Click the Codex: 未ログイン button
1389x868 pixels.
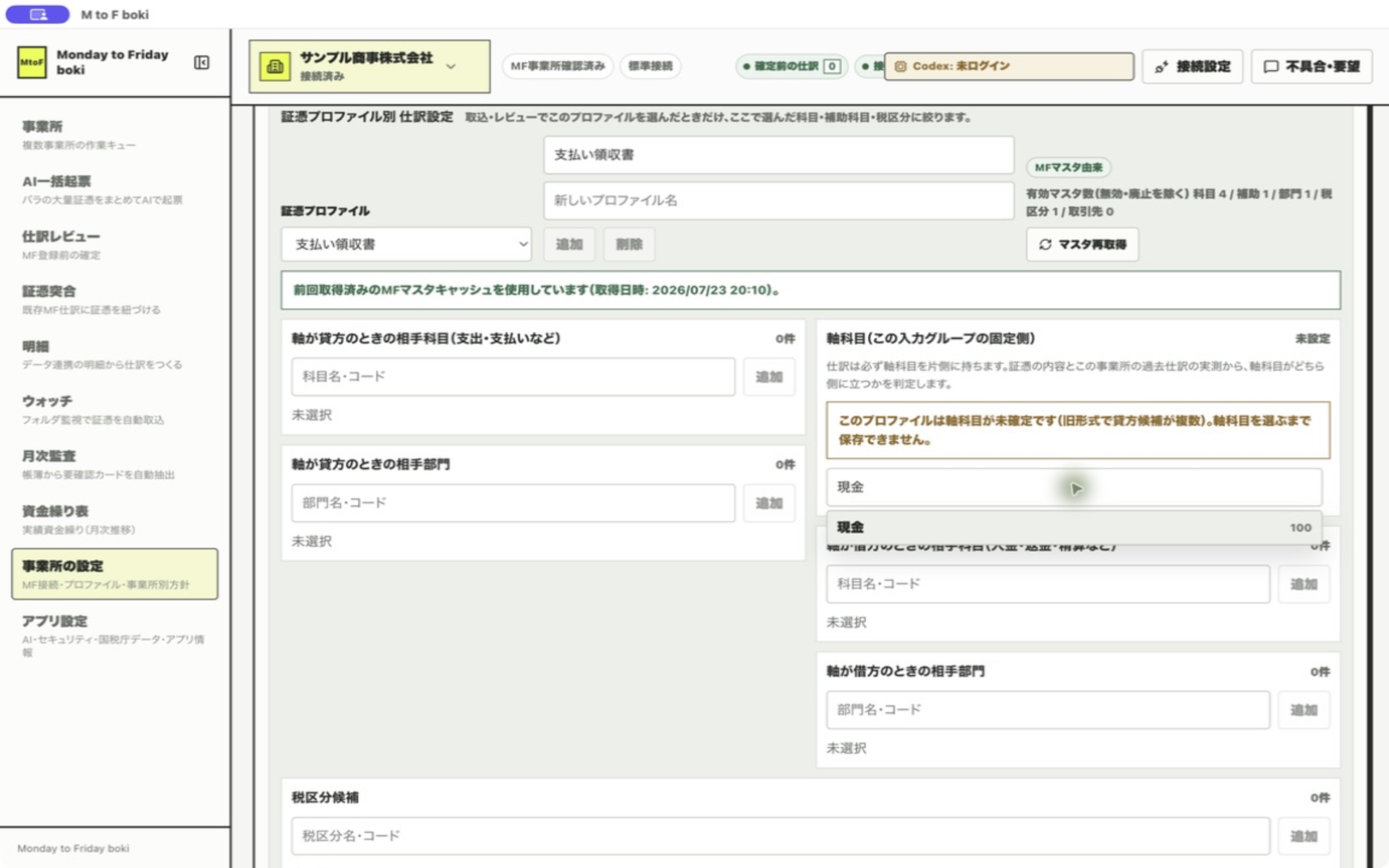click(x=1008, y=67)
